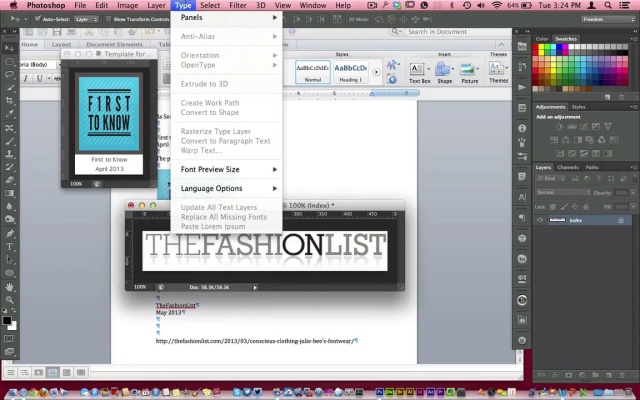Open the Freedom workspace dropdown

click(x=608, y=19)
